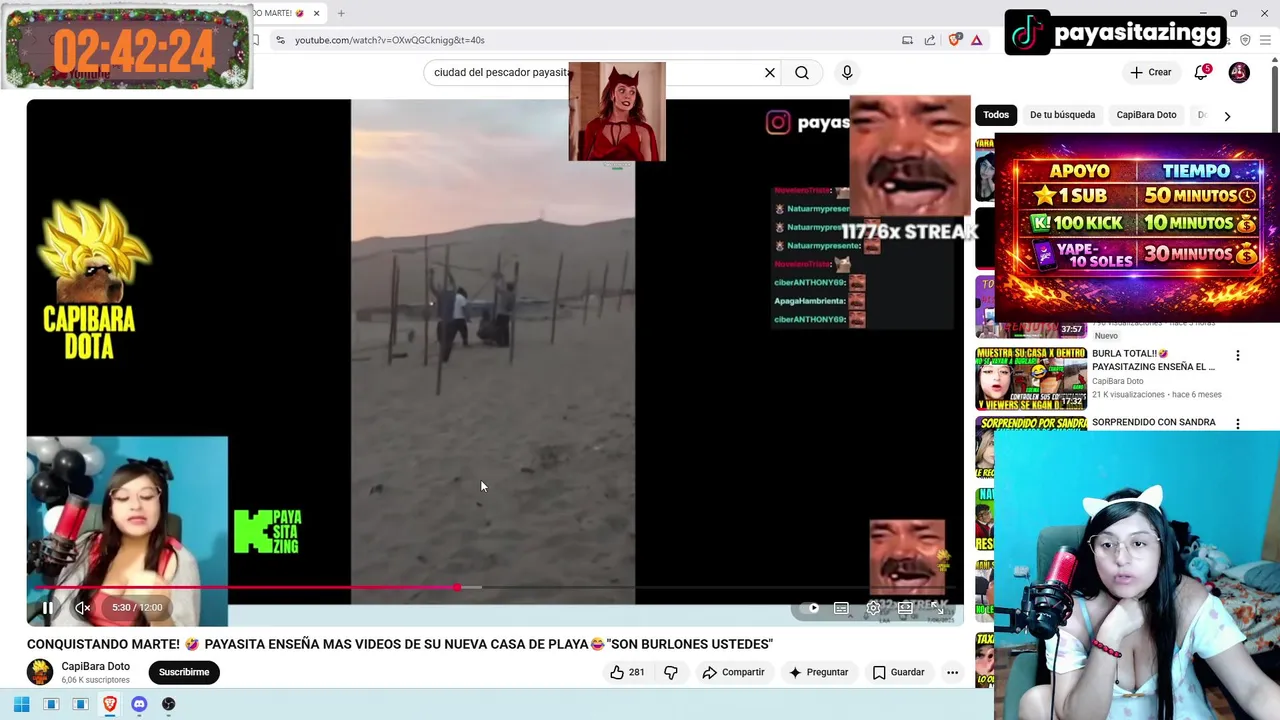Unmute the video with the speaker icon
The height and width of the screenshot is (720, 1280).
pos(83,607)
